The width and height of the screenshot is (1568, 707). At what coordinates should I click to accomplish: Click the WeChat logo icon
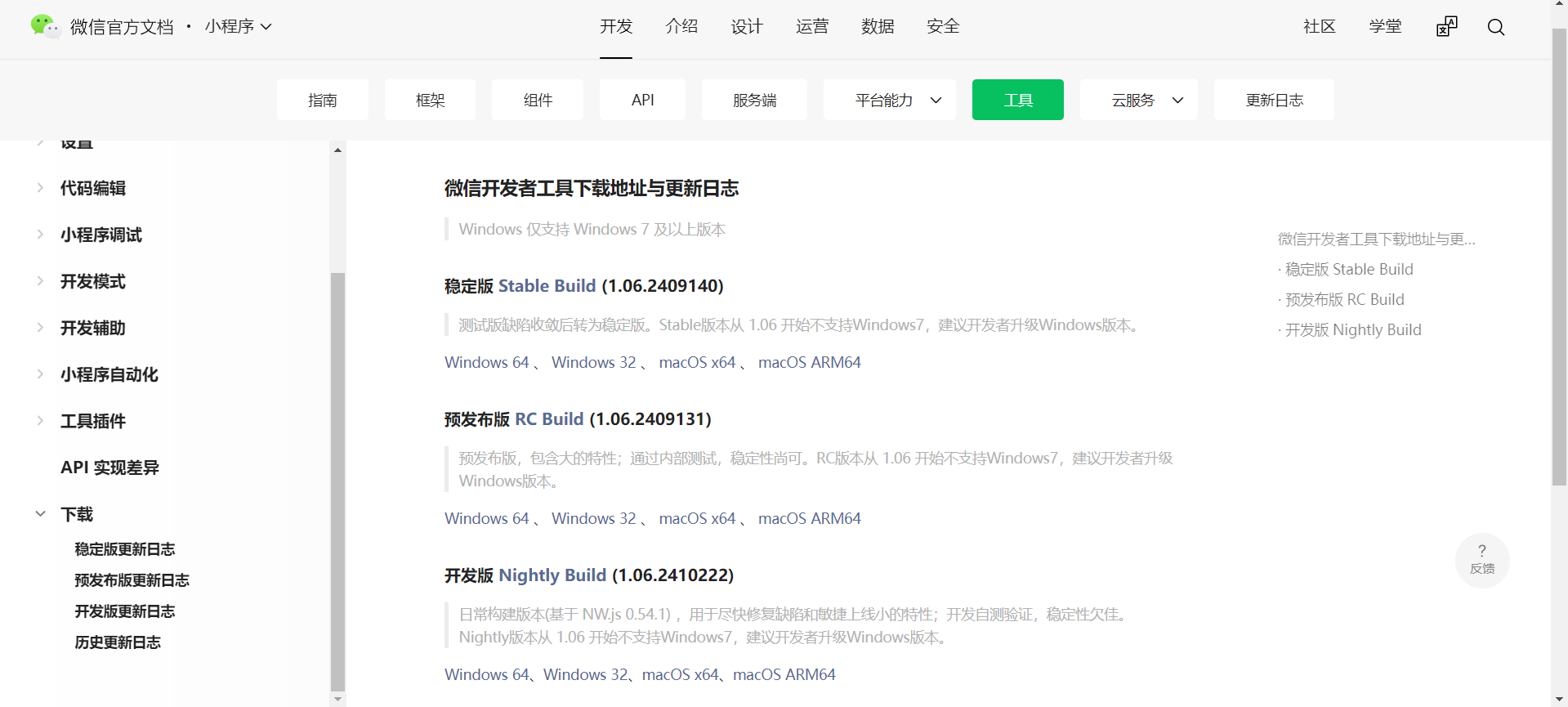(45, 26)
